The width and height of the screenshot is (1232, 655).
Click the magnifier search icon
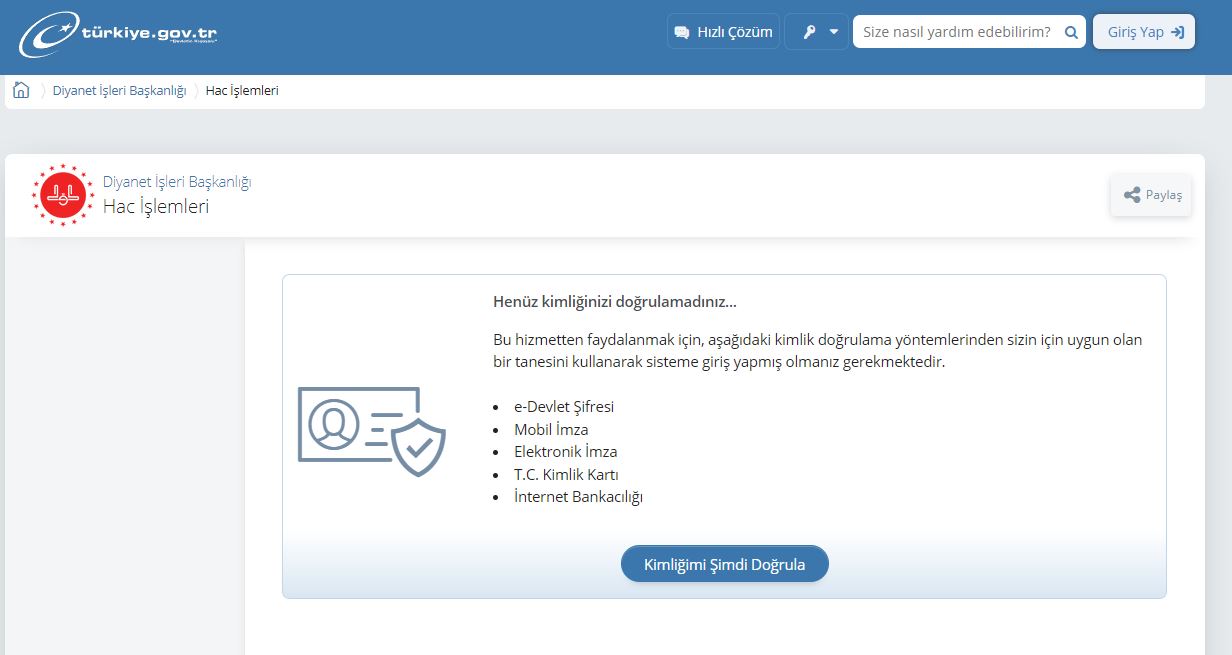click(1071, 32)
